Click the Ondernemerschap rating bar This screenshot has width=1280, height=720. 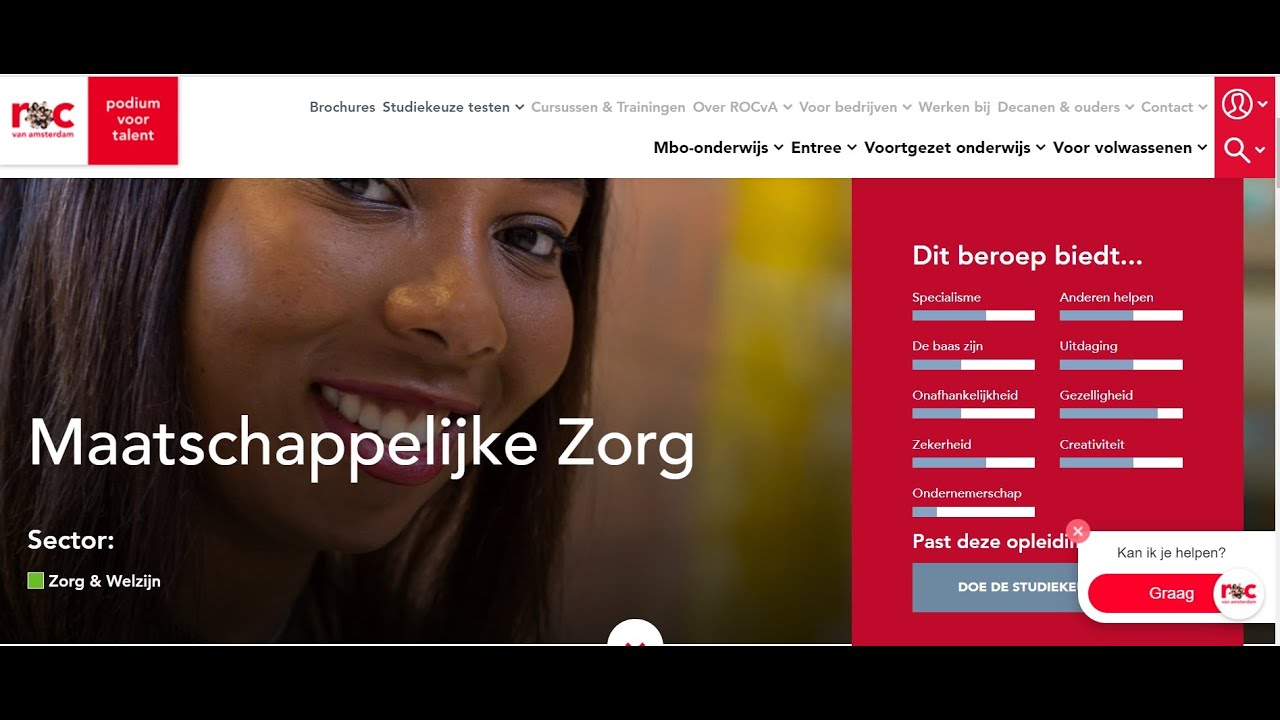973,512
